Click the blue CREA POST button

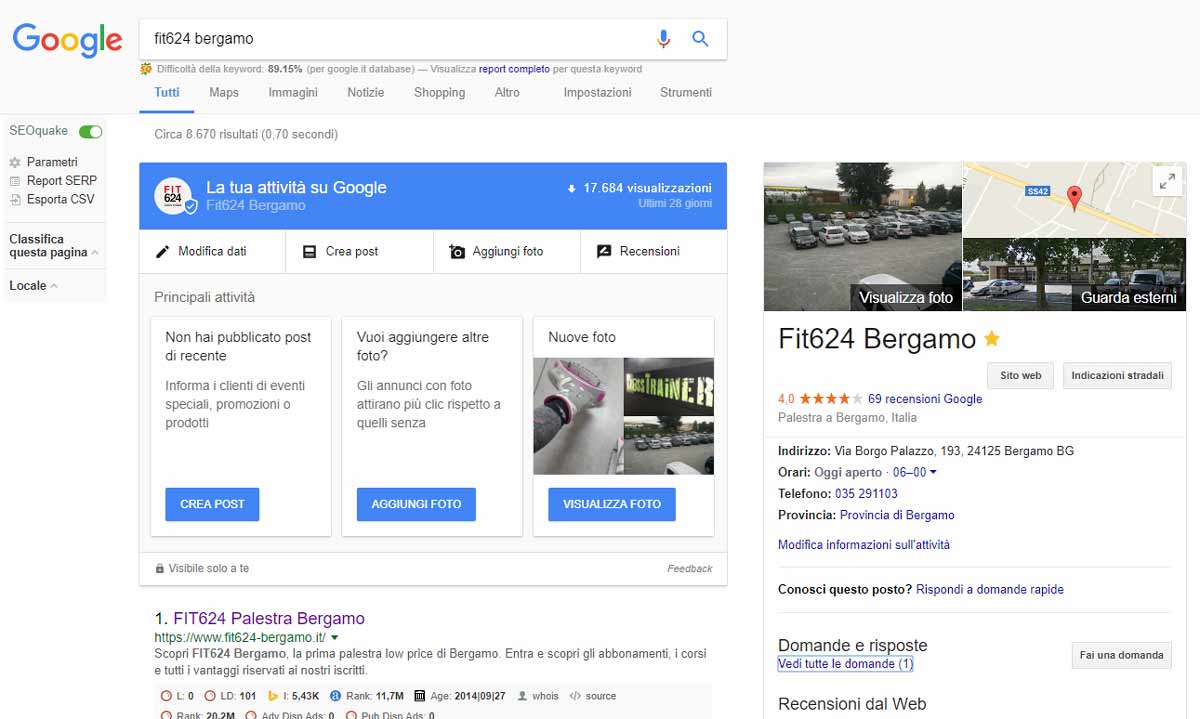point(212,504)
